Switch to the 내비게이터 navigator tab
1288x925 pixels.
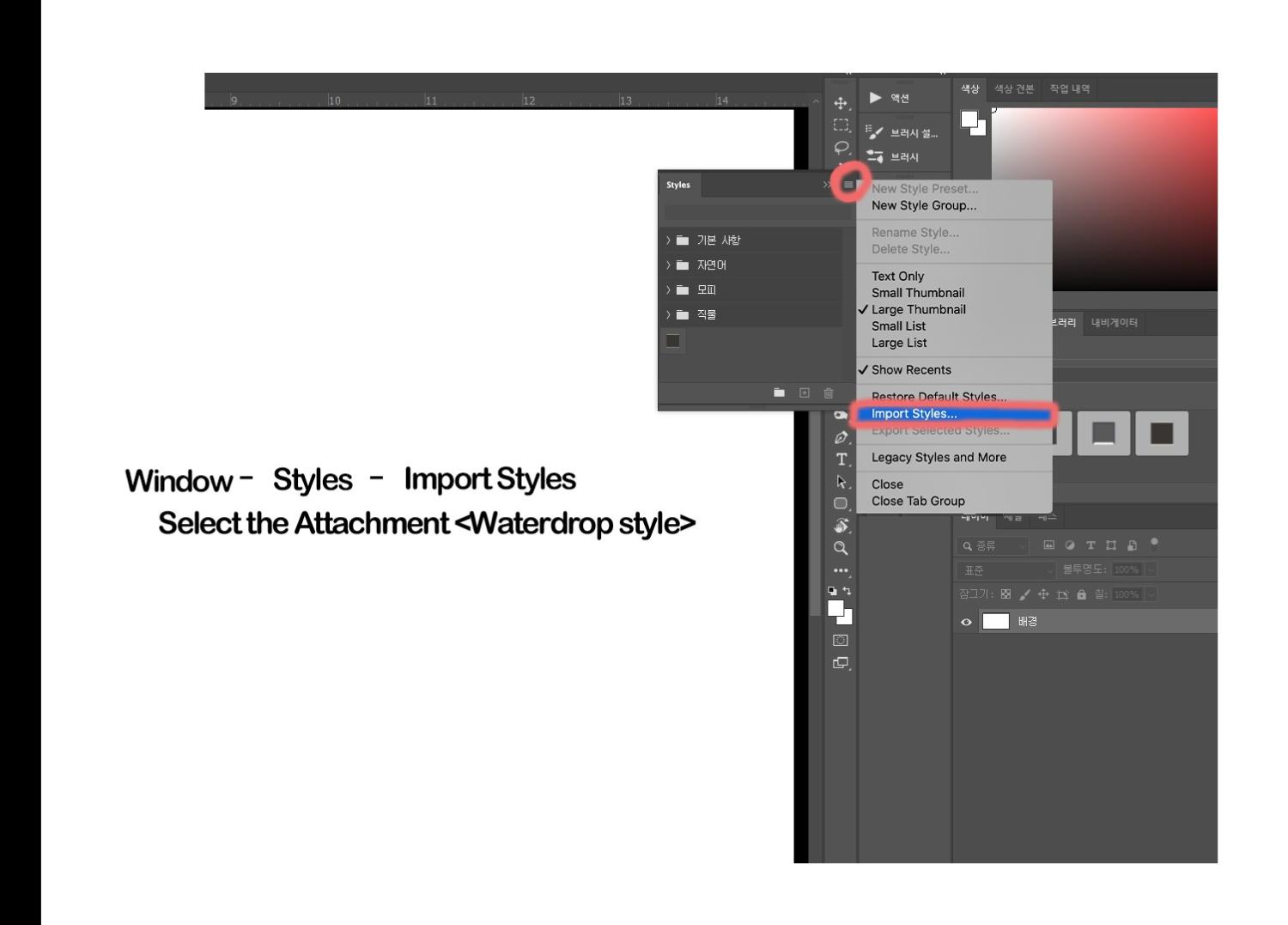[x=1115, y=323]
